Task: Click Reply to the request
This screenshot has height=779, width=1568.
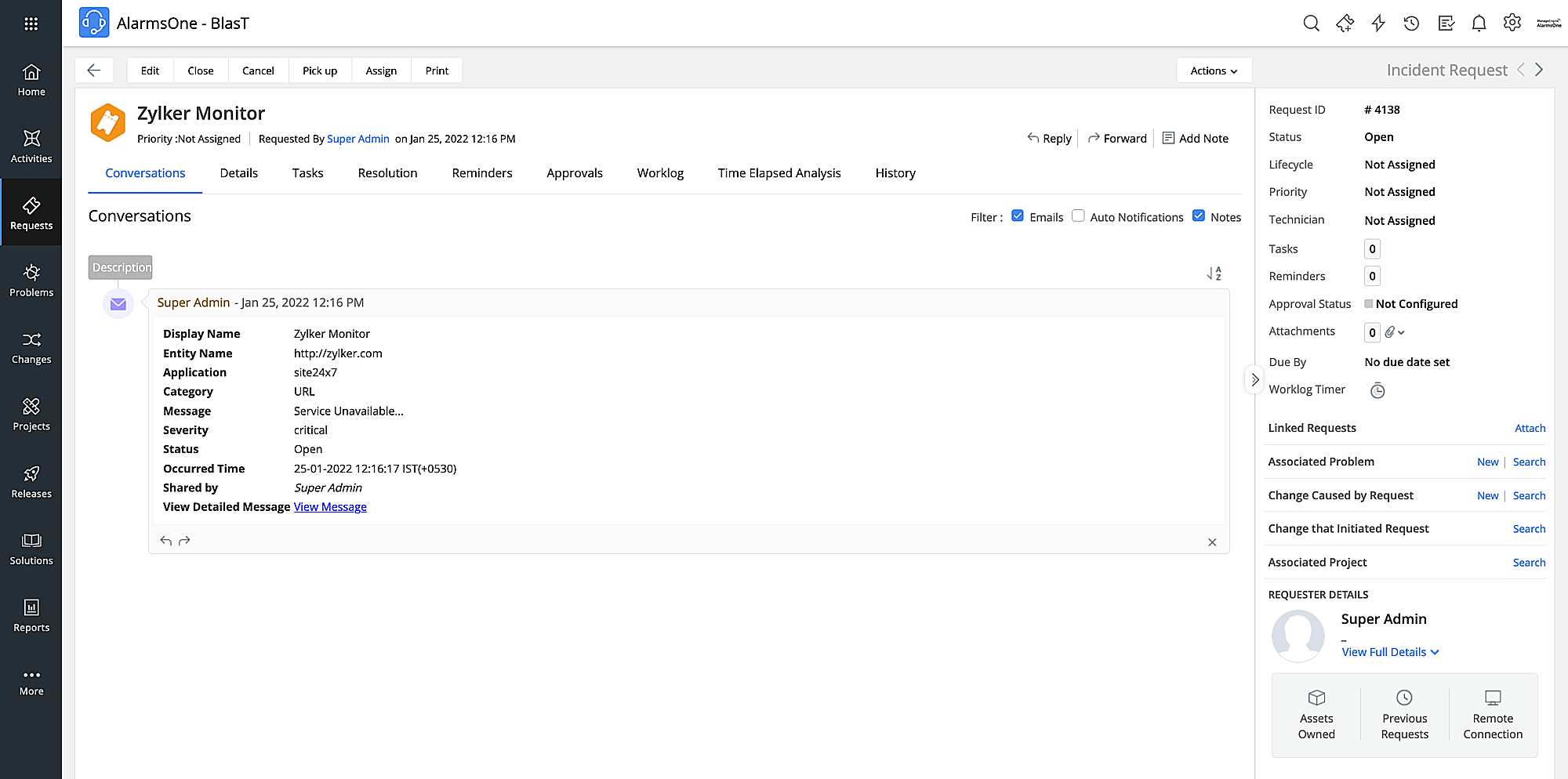Action: point(1049,139)
